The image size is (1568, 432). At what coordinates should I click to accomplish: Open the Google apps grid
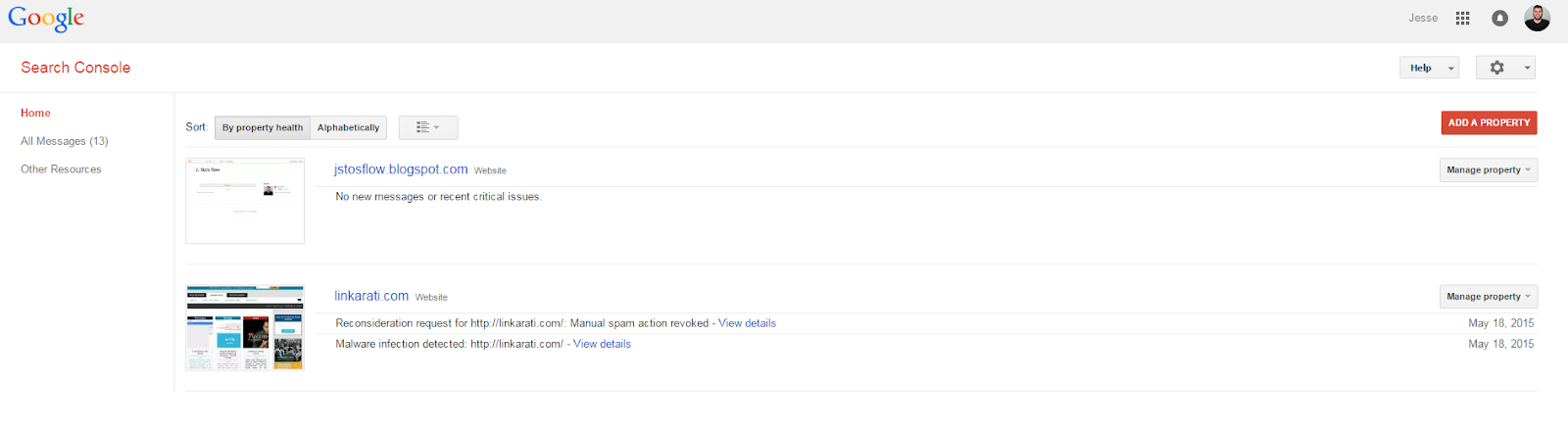coord(1462,18)
